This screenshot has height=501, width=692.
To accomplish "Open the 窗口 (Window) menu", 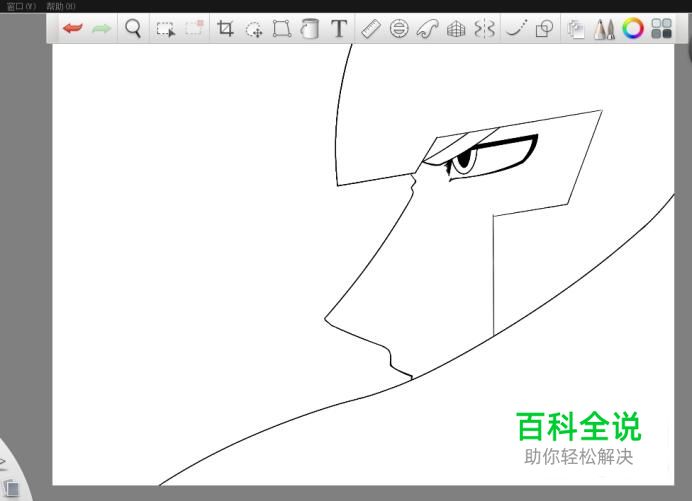I will pyautogui.click(x=21, y=6).
